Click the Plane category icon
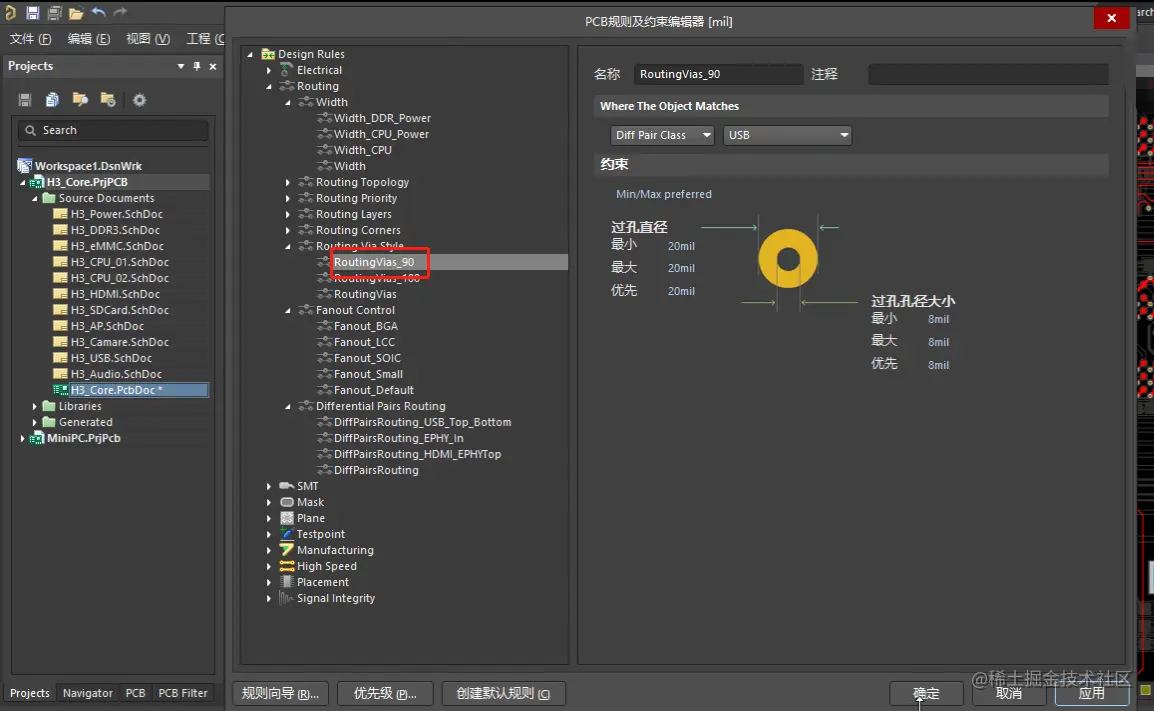1154x711 pixels. coord(287,518)
